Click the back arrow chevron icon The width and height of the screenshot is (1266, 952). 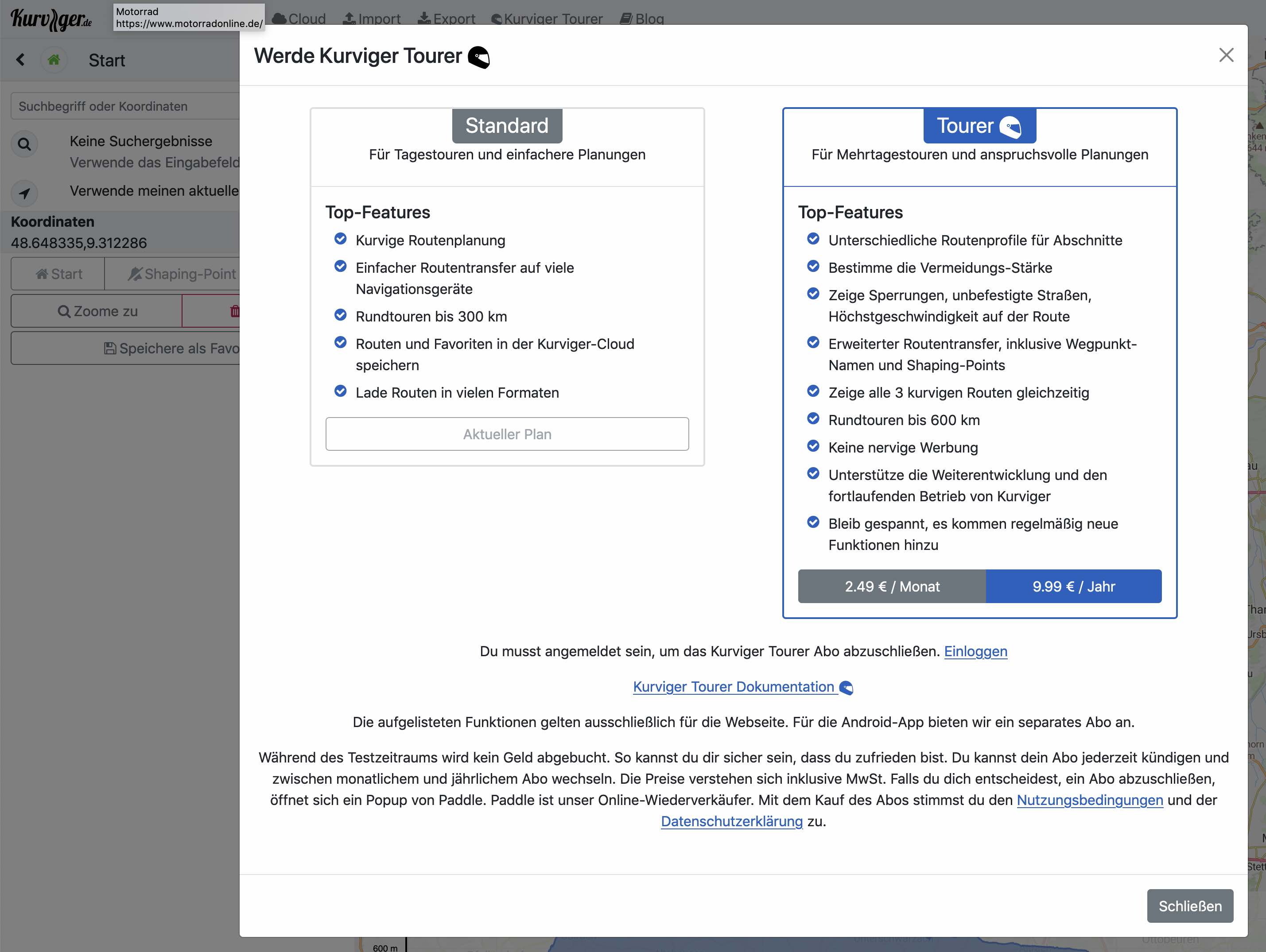tap(21, 59)
